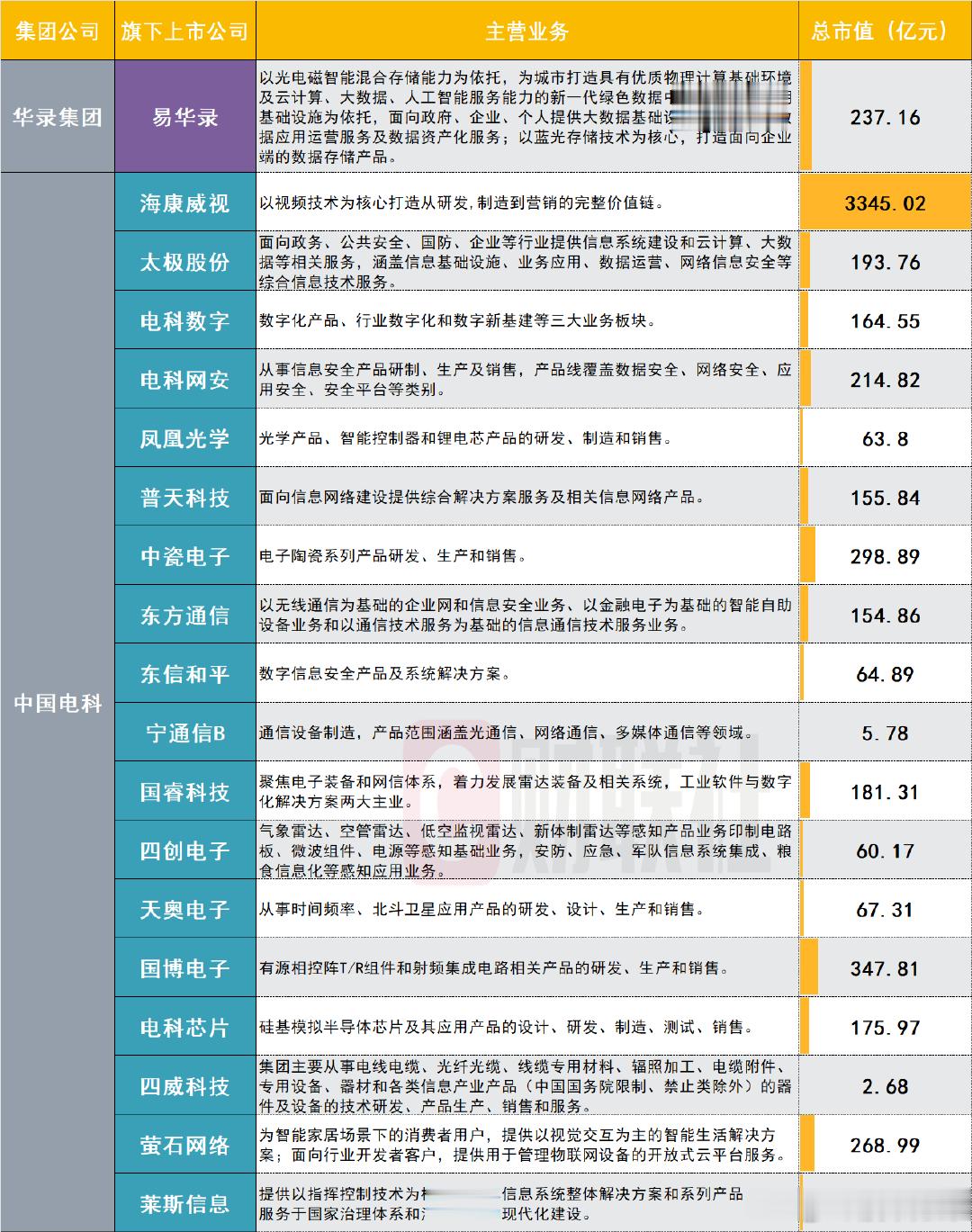The image size is (972, 1232).
Task: Click the 中瓷电子 company cell
Action: click(x=185, y=556)
